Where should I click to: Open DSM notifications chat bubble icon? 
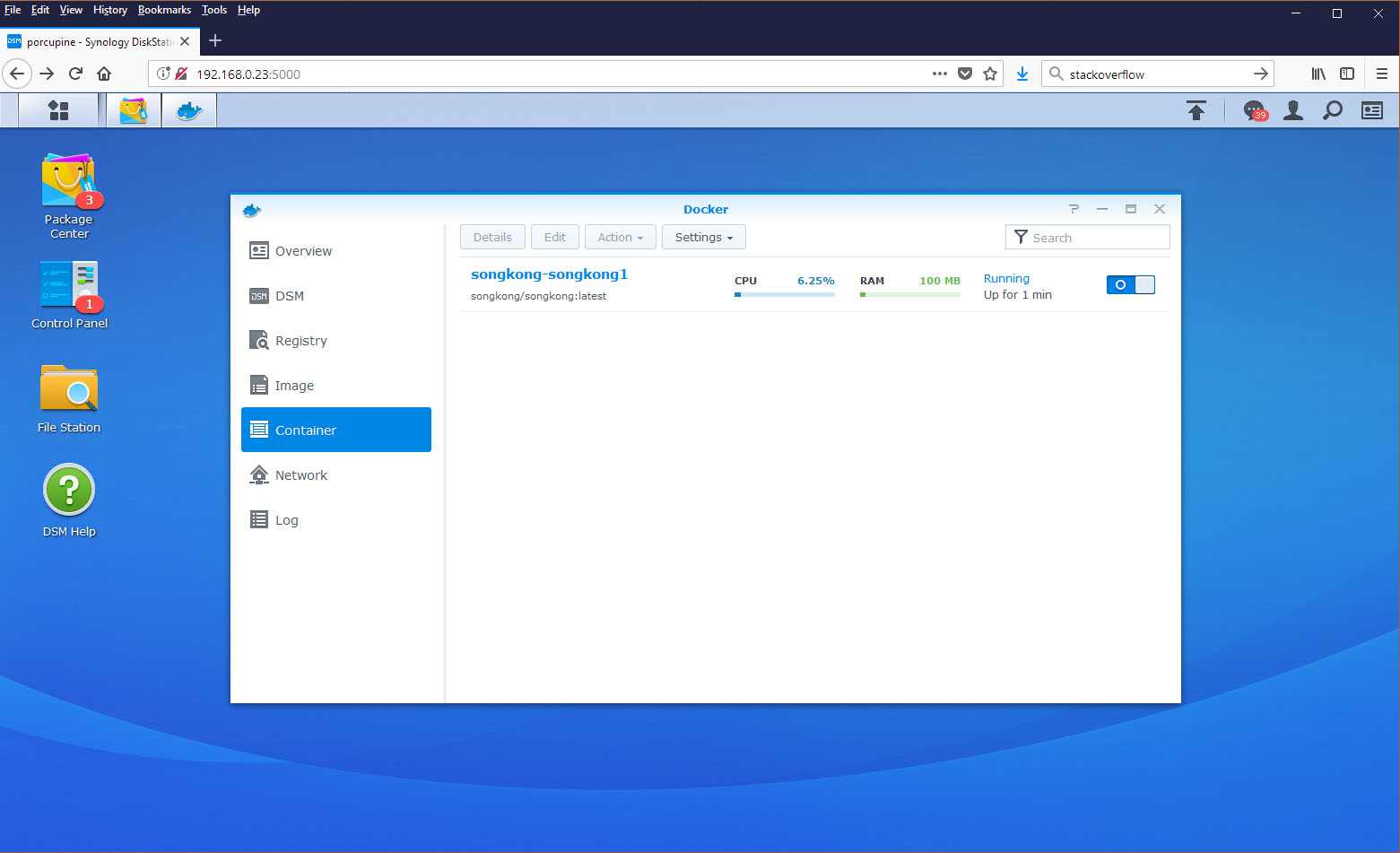(1255, 110)
